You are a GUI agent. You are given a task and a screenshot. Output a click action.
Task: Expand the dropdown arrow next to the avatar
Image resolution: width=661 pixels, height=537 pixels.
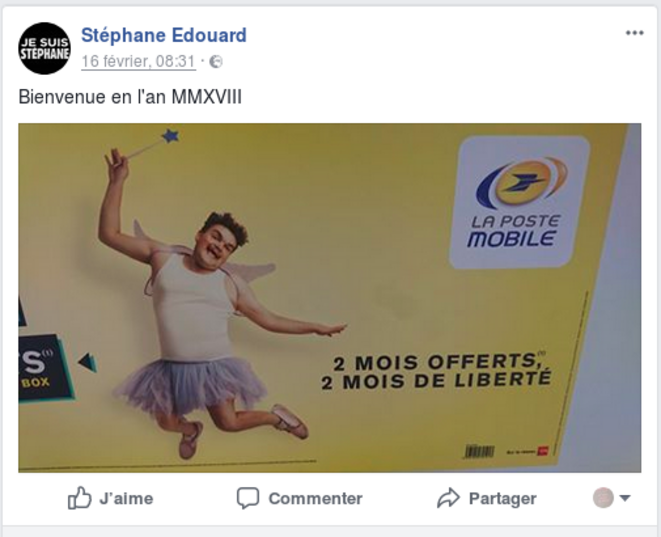[625, 498]
